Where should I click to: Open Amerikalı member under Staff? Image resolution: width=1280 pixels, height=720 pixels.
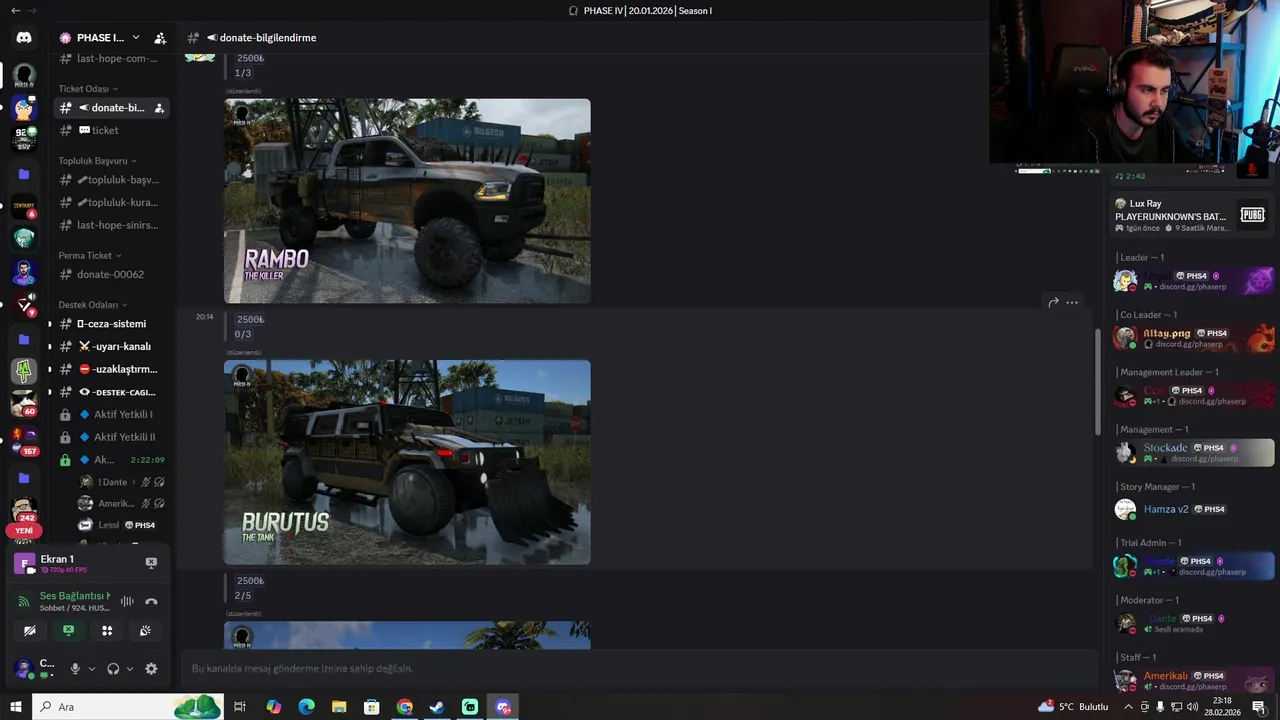pyautogui.click(x=1193, y=680)
